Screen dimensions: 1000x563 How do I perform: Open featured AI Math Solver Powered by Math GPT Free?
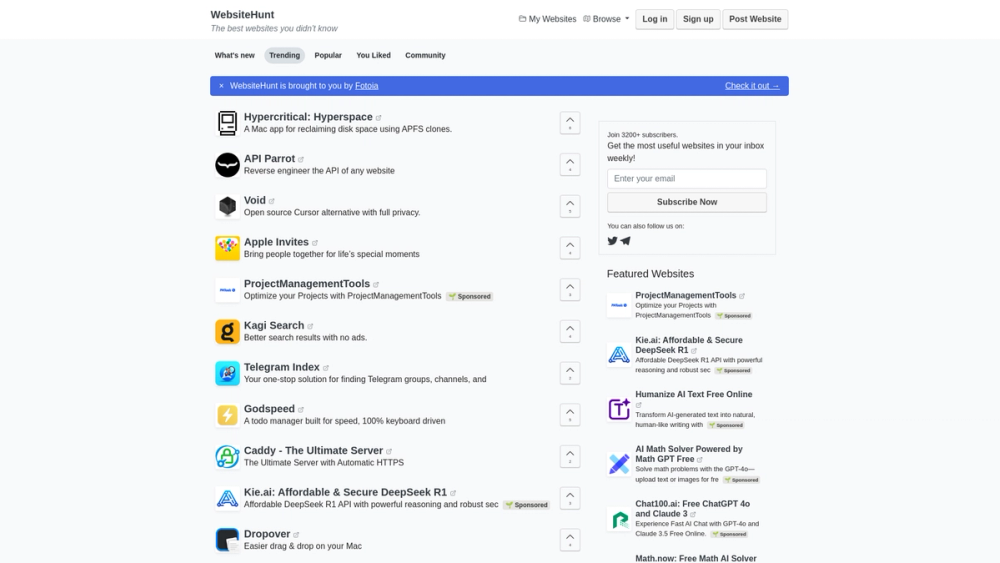689,454
